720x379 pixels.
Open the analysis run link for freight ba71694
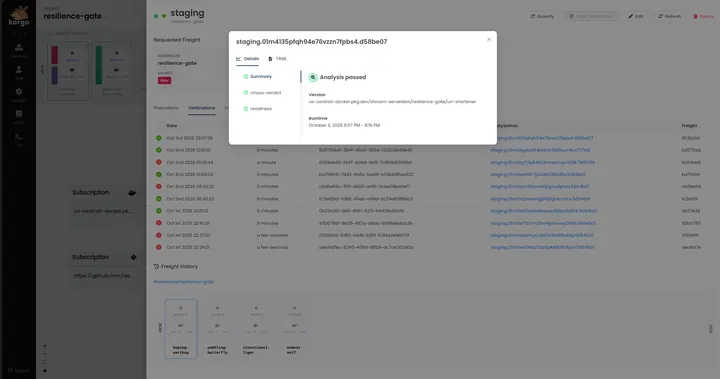click(x=538, y=175)
